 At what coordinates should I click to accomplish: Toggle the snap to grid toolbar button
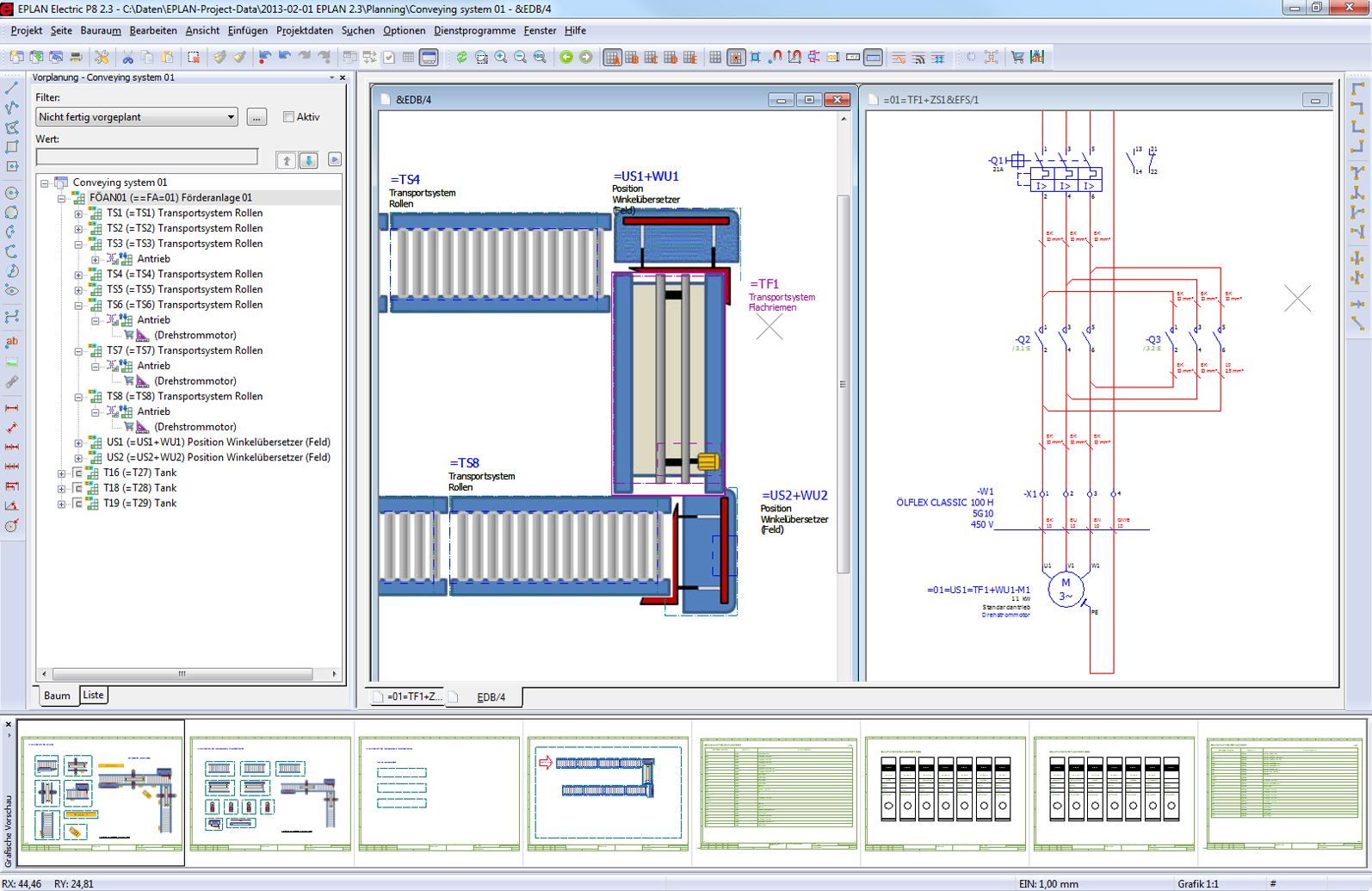click(735, 58)
